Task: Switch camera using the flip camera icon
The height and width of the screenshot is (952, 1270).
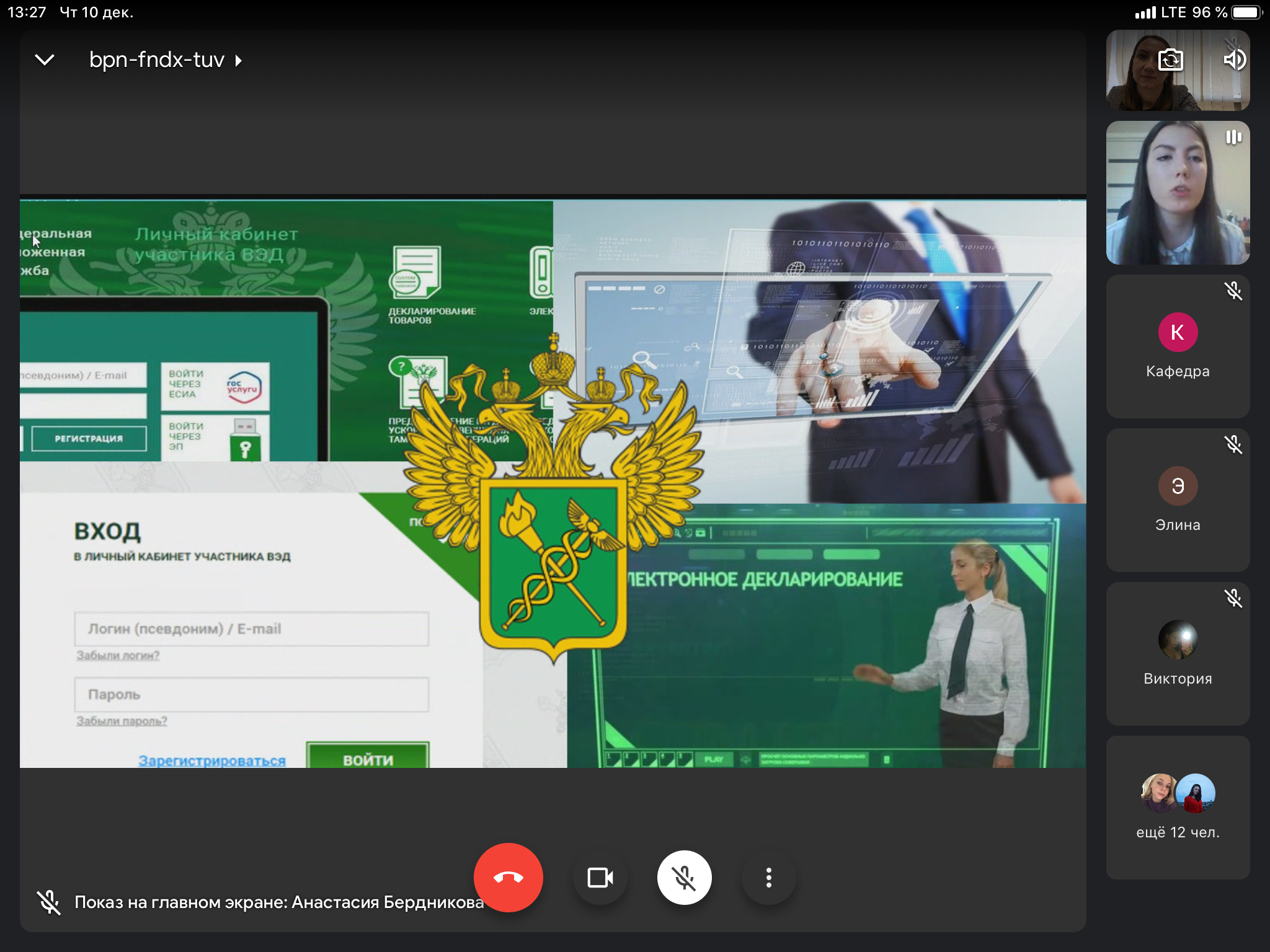Action: [1170, 60]
